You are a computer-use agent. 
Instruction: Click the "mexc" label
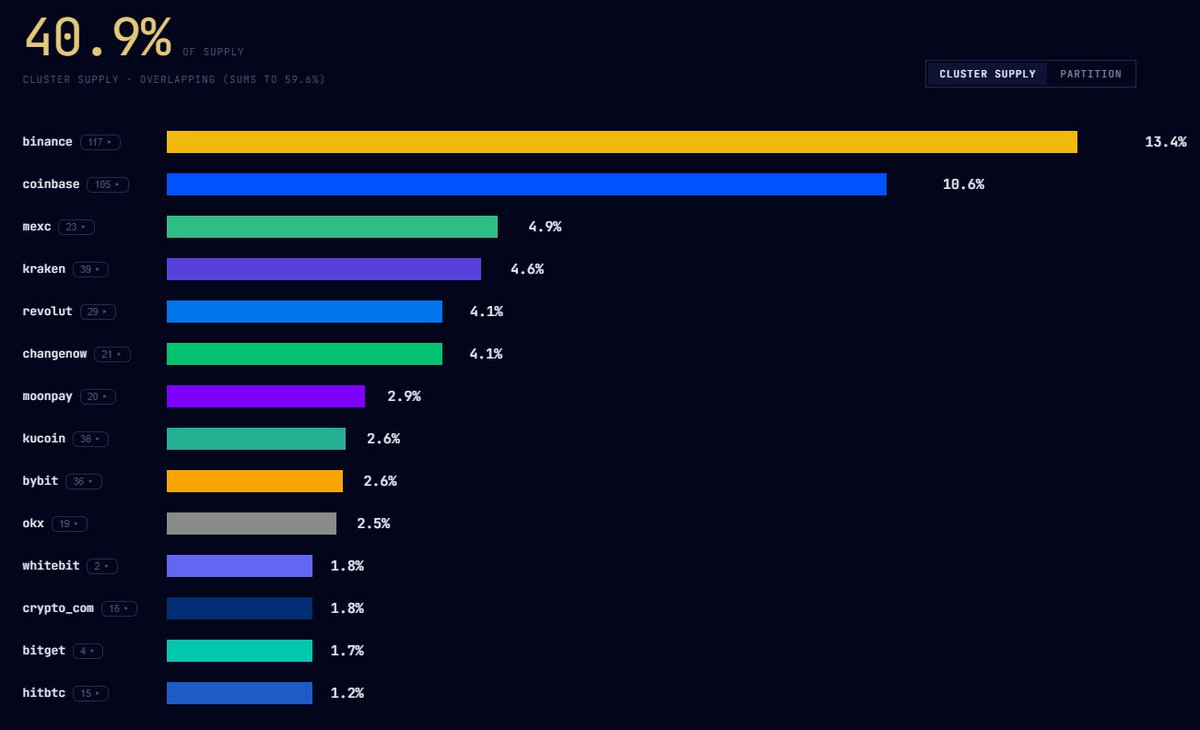(37, 227)
